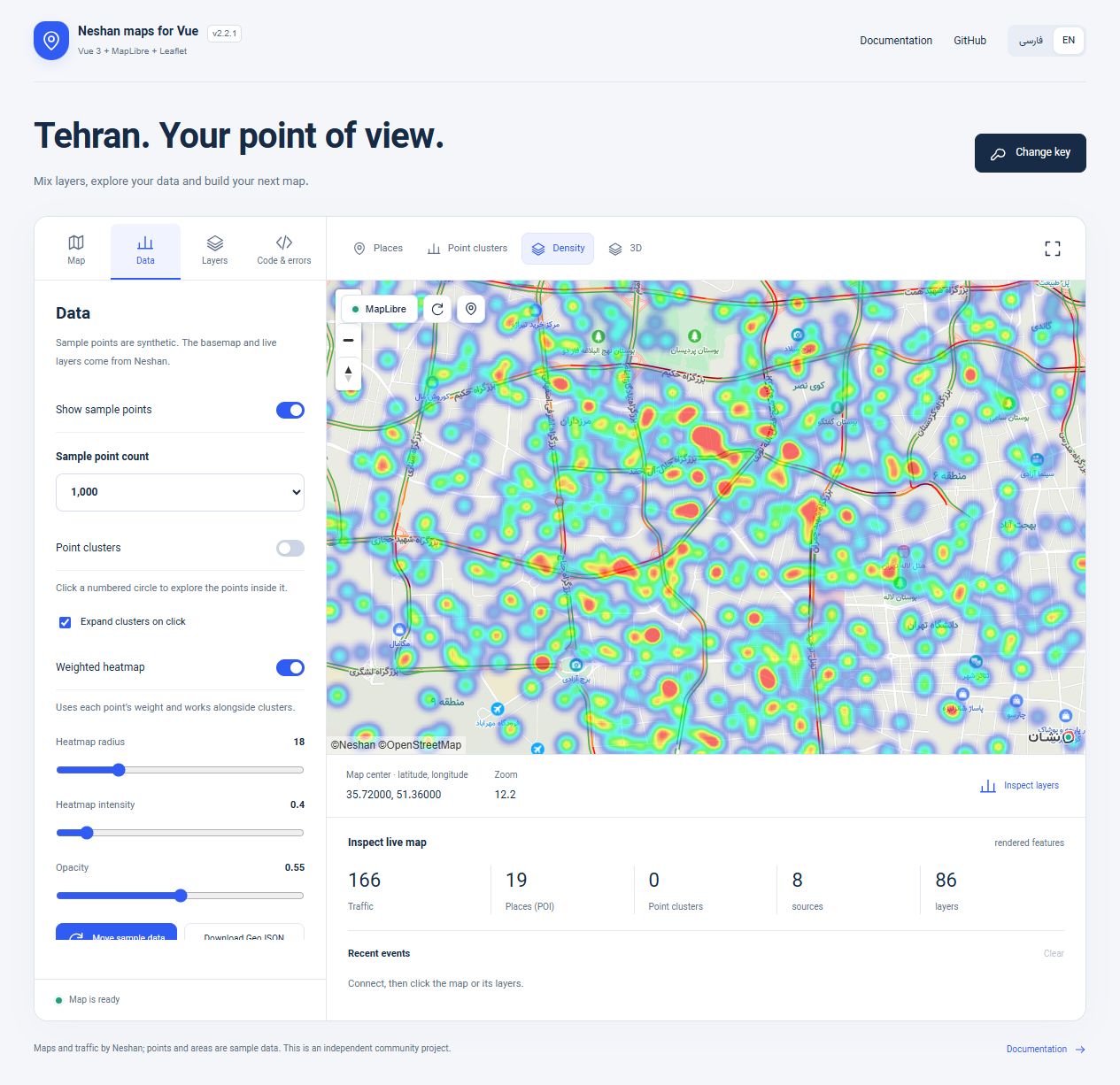
Task: Click Download GeoJSON button
Action: [244, 933]
